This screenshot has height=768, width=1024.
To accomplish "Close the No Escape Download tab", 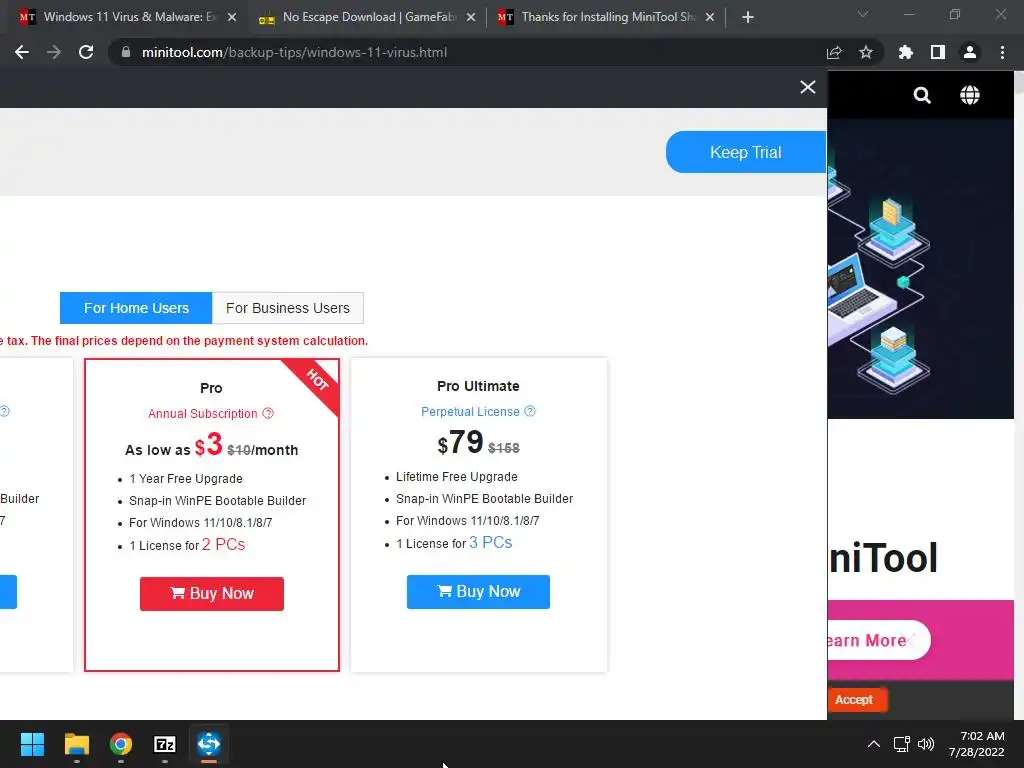I will tap(471, 17).
